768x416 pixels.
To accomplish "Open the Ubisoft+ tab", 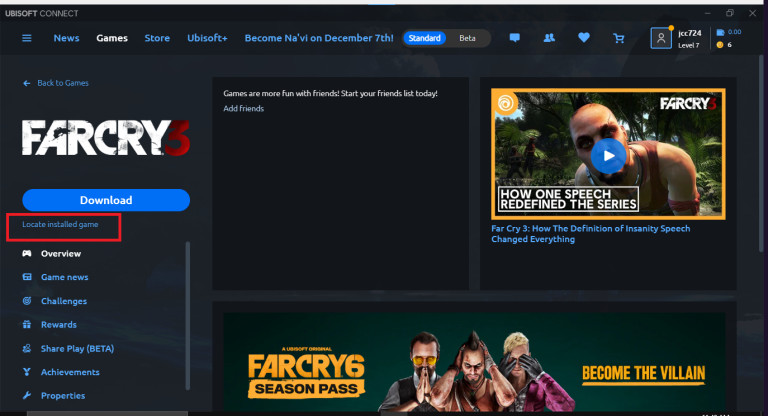I will (x=206, y=38).
